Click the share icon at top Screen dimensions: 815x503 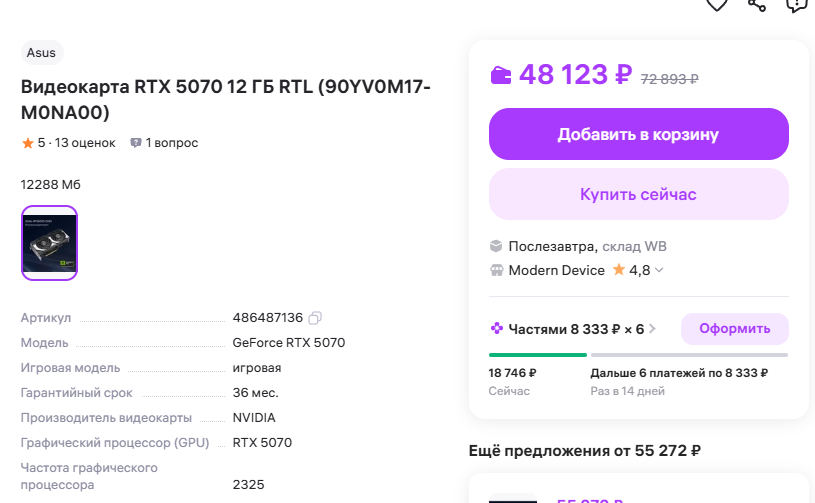click(x=757, y=4)
